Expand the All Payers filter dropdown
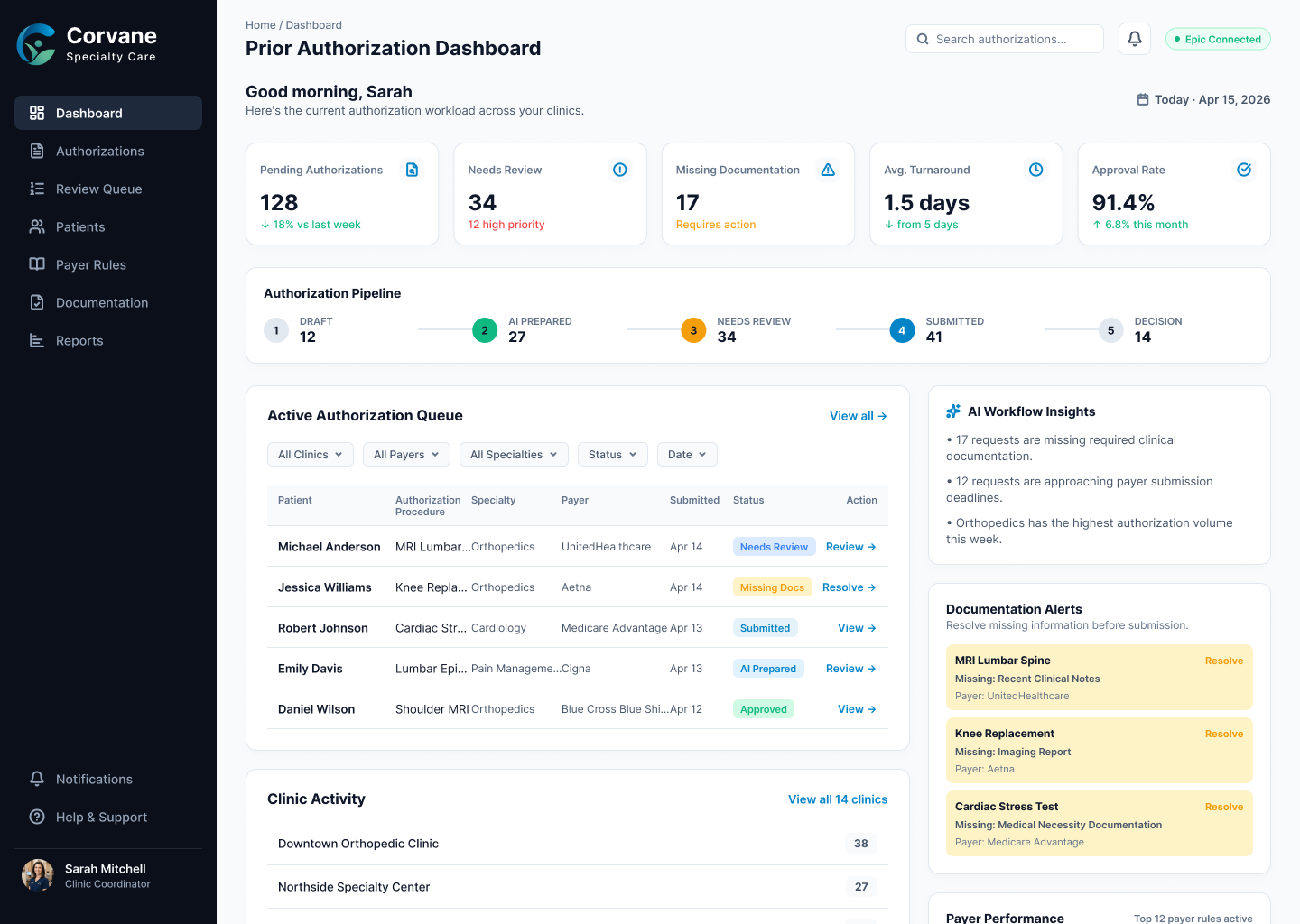The width and height of the screenshot is (1300, 924). pos(406,455)
